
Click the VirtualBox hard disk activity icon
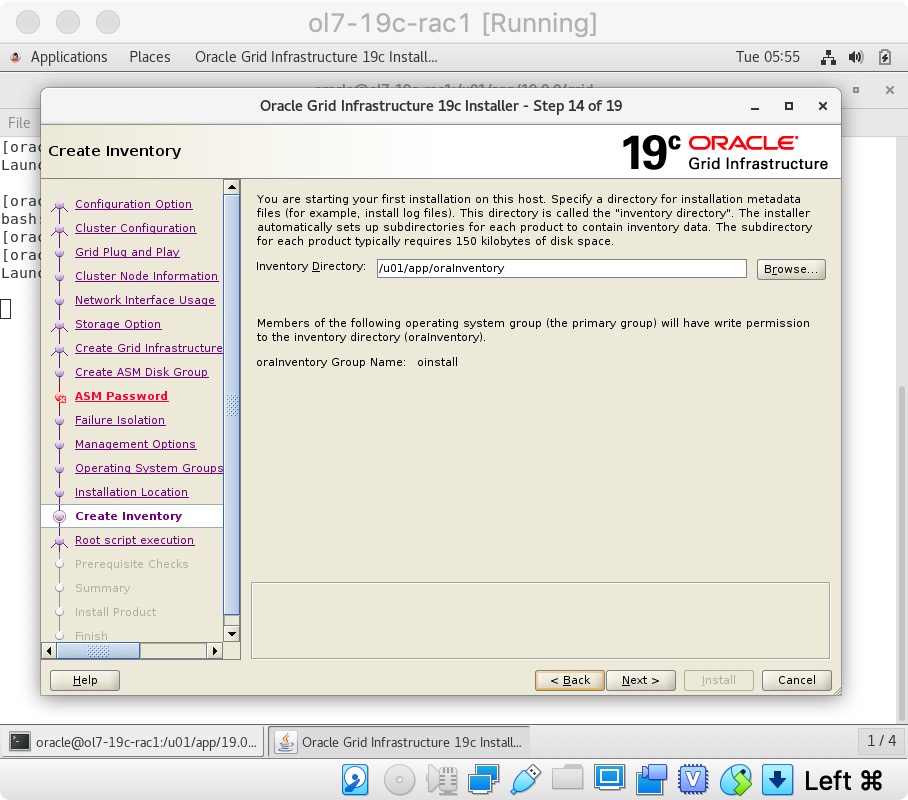coord(355,779)
